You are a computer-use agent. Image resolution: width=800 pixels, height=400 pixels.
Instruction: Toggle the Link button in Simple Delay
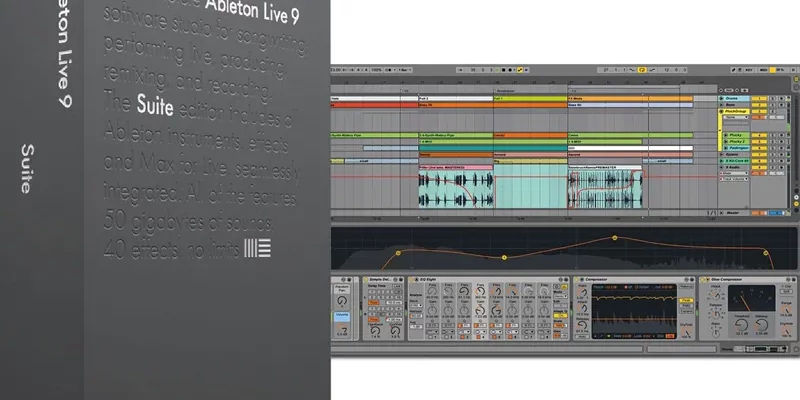pyautogui.click(x=397, y=286)
